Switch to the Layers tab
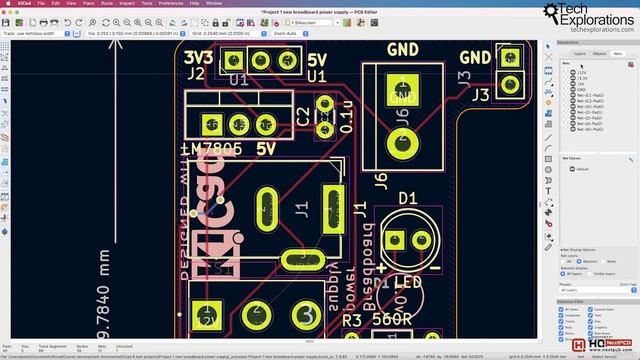The width and height of the screenshot is (640, 360). [580, 53]
